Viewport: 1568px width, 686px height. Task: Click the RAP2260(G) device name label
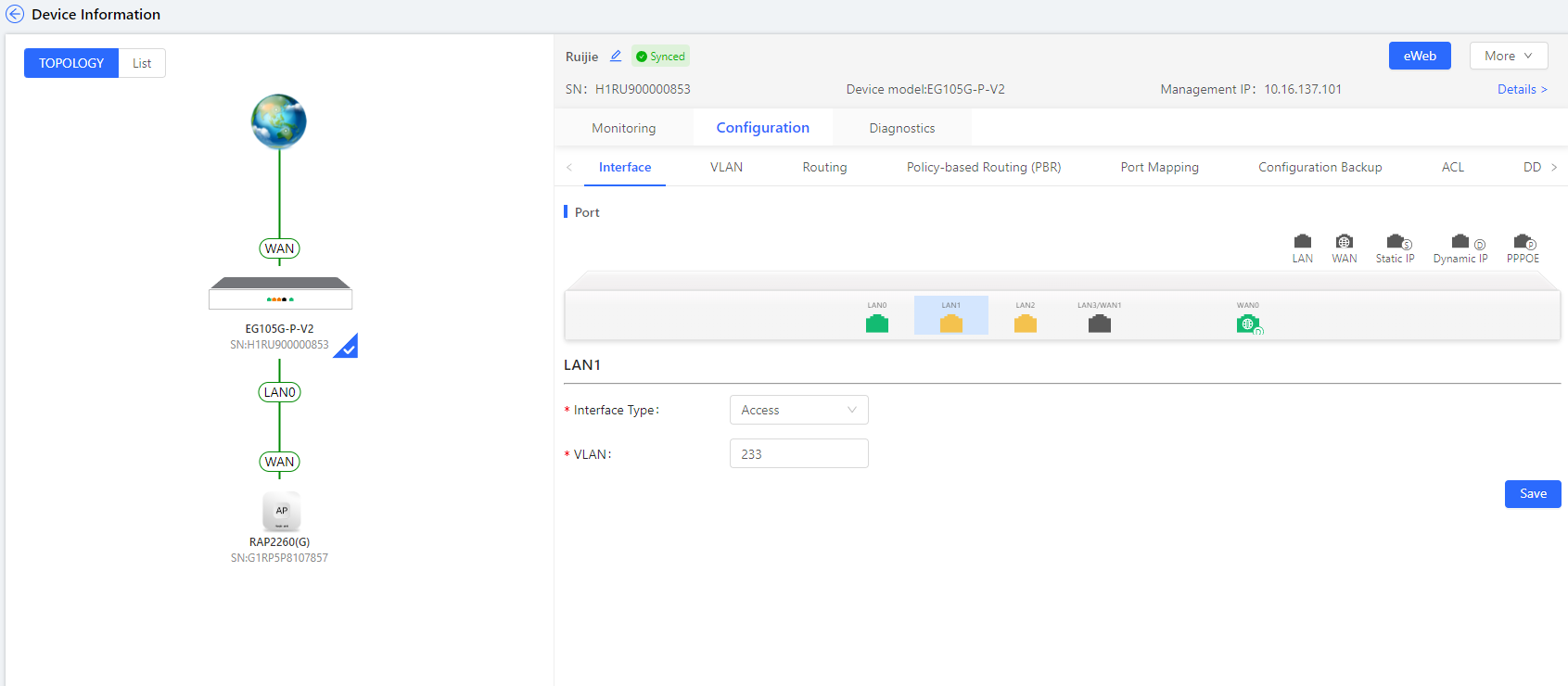click(x=279, y=542)
